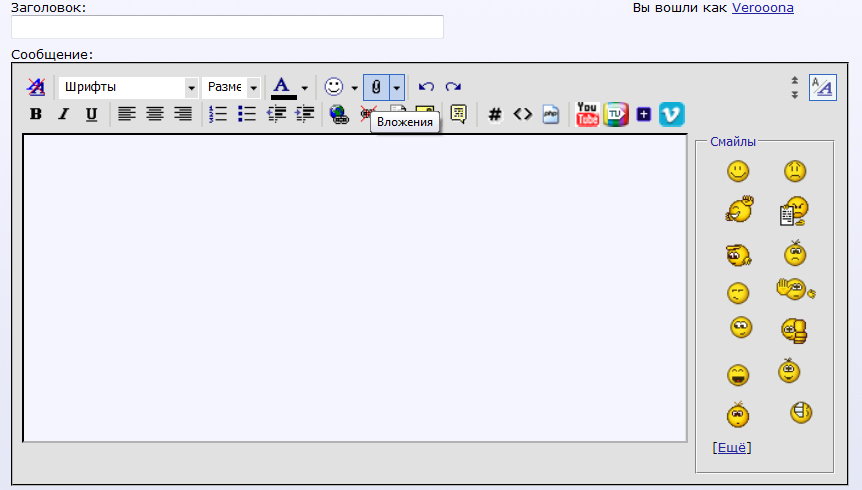Insert a Vimeo video tag
Screen dimensions: 862x490
tap(671, 114)
